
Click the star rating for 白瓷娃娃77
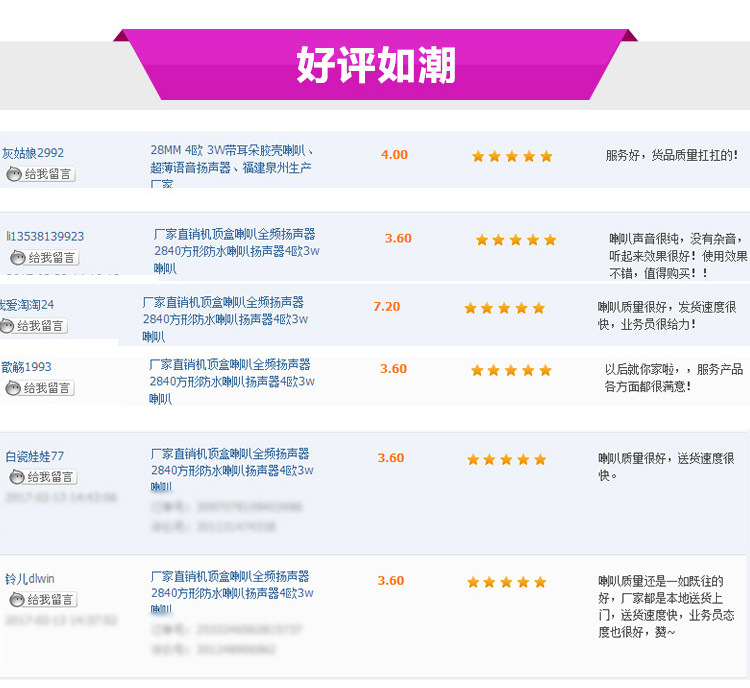[507, 459]
